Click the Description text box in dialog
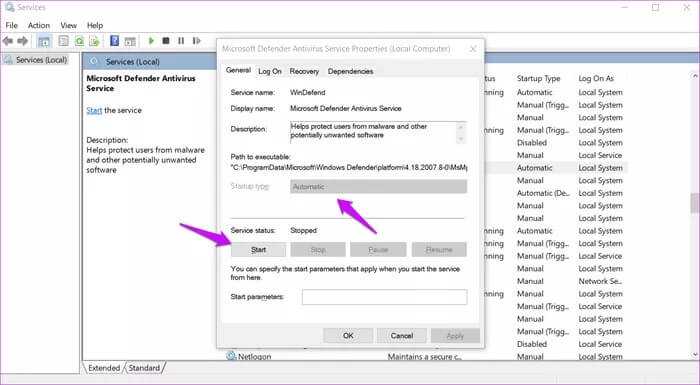The height and width of the screenshot is (385, 700). [x=378, y=133]
